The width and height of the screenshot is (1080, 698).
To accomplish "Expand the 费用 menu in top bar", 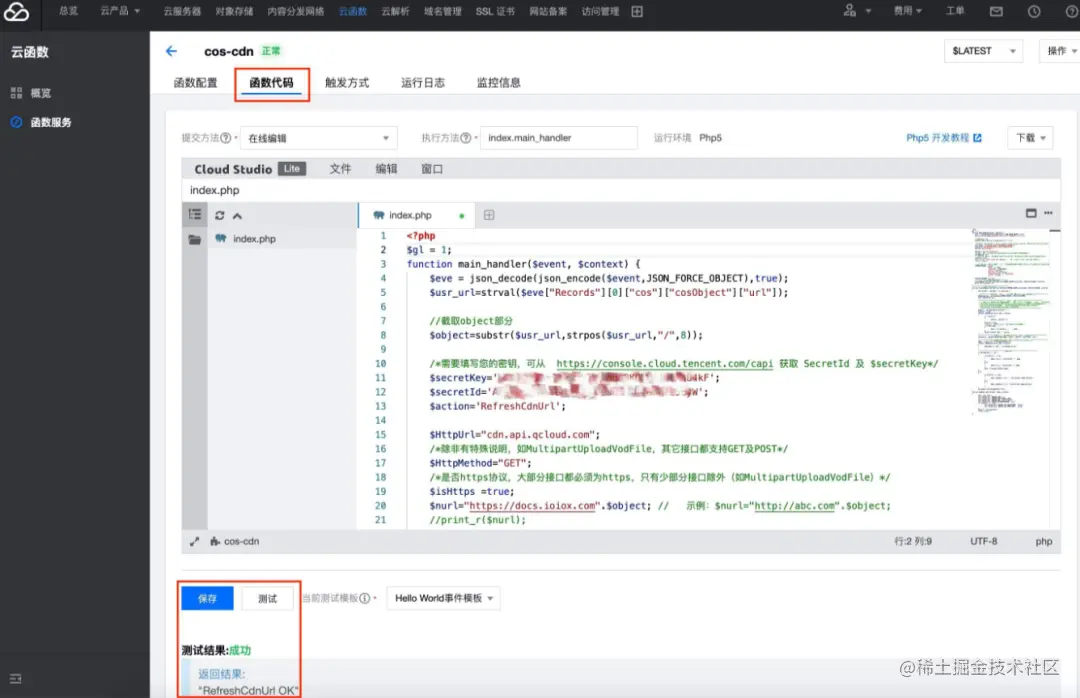I will click(x=907, y=11).
